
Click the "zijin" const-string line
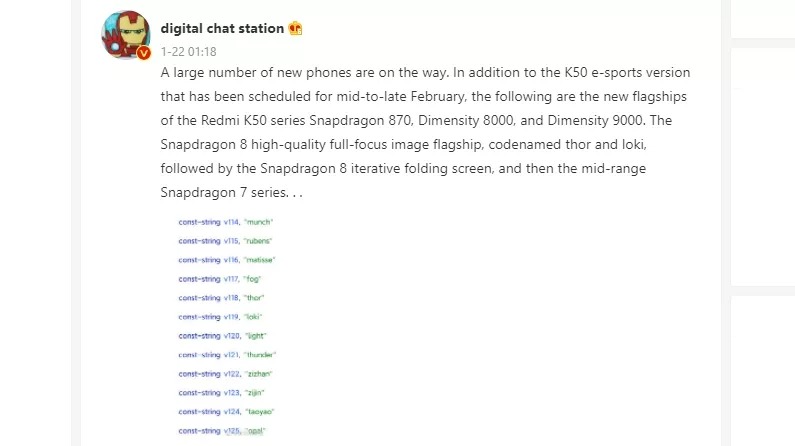pyautogui.click(x=222, y=392)
